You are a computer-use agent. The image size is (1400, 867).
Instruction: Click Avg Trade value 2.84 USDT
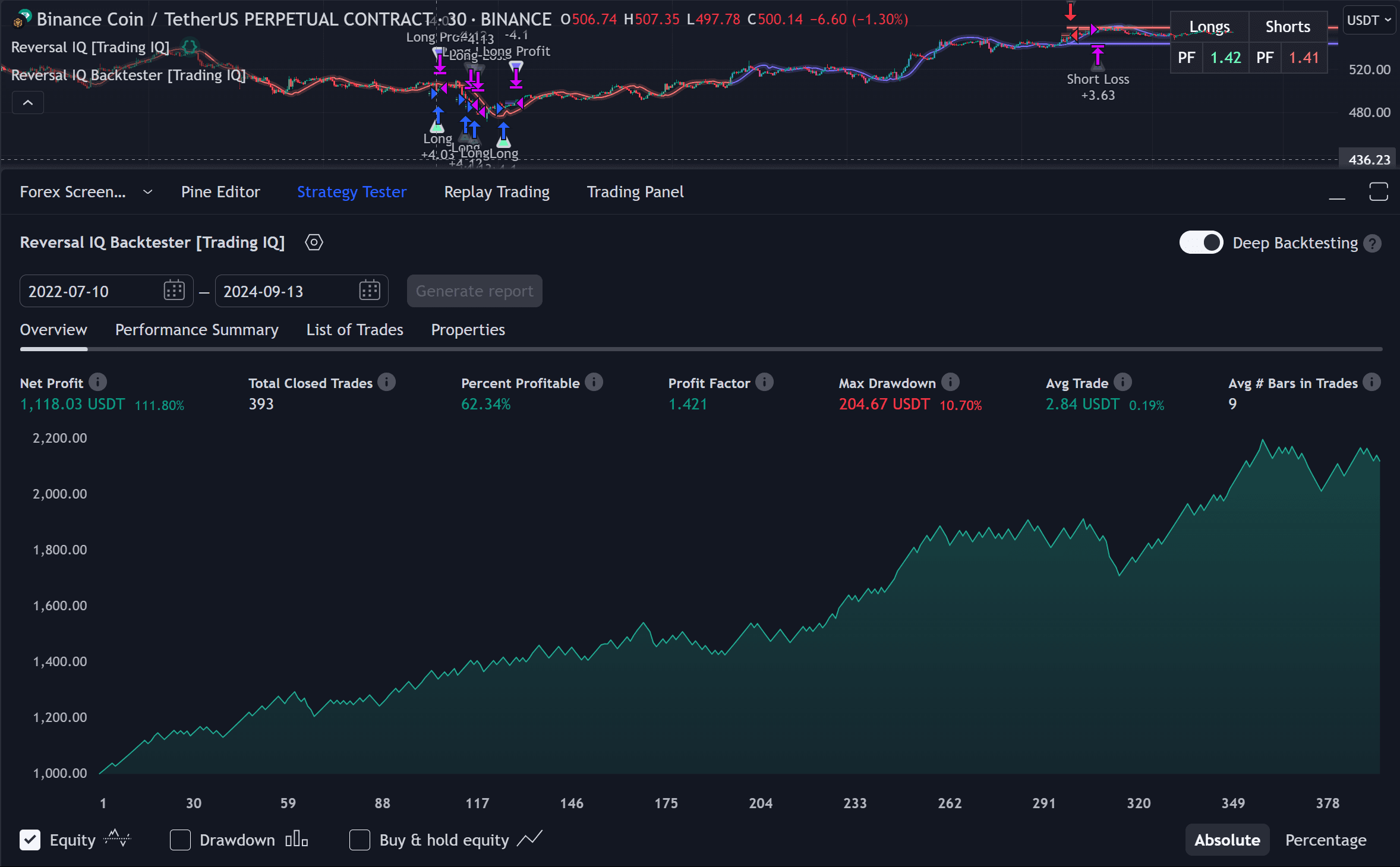point(1082,404)
